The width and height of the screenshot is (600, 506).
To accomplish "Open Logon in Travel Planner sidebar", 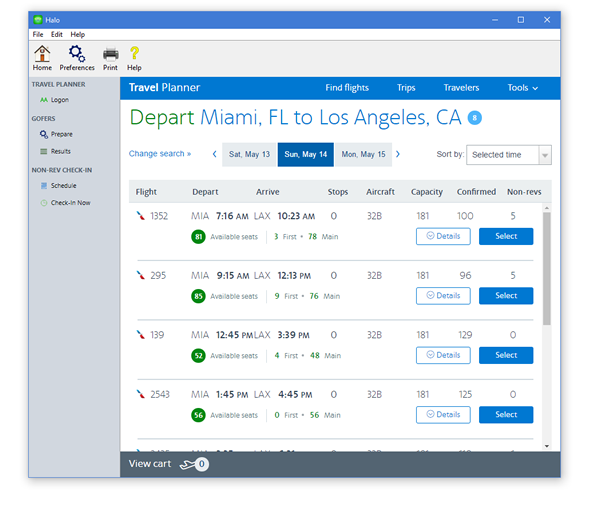I will [x=54, y=100].
